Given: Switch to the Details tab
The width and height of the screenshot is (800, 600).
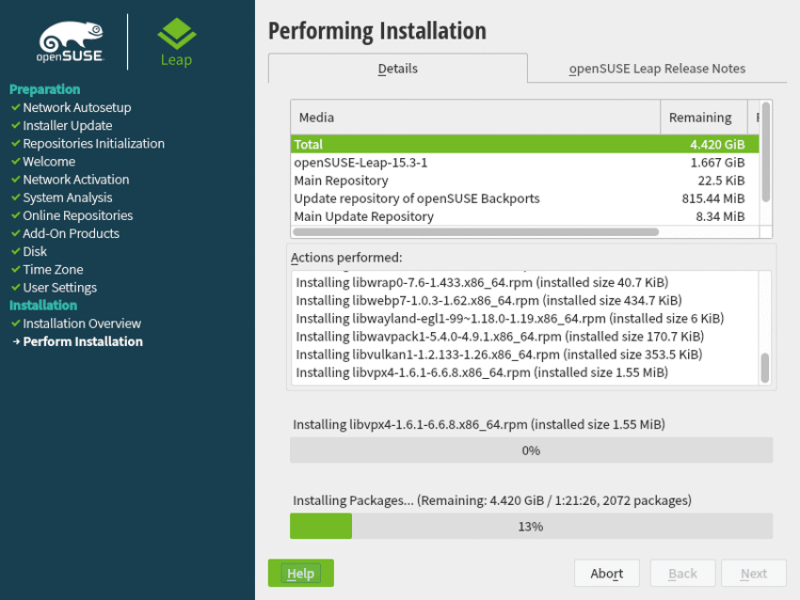Looking at the screenshot, I should coord(397,69).
